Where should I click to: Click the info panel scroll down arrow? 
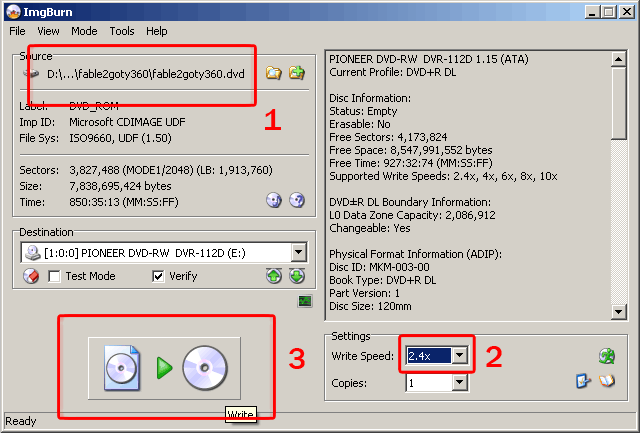point(619,312)
